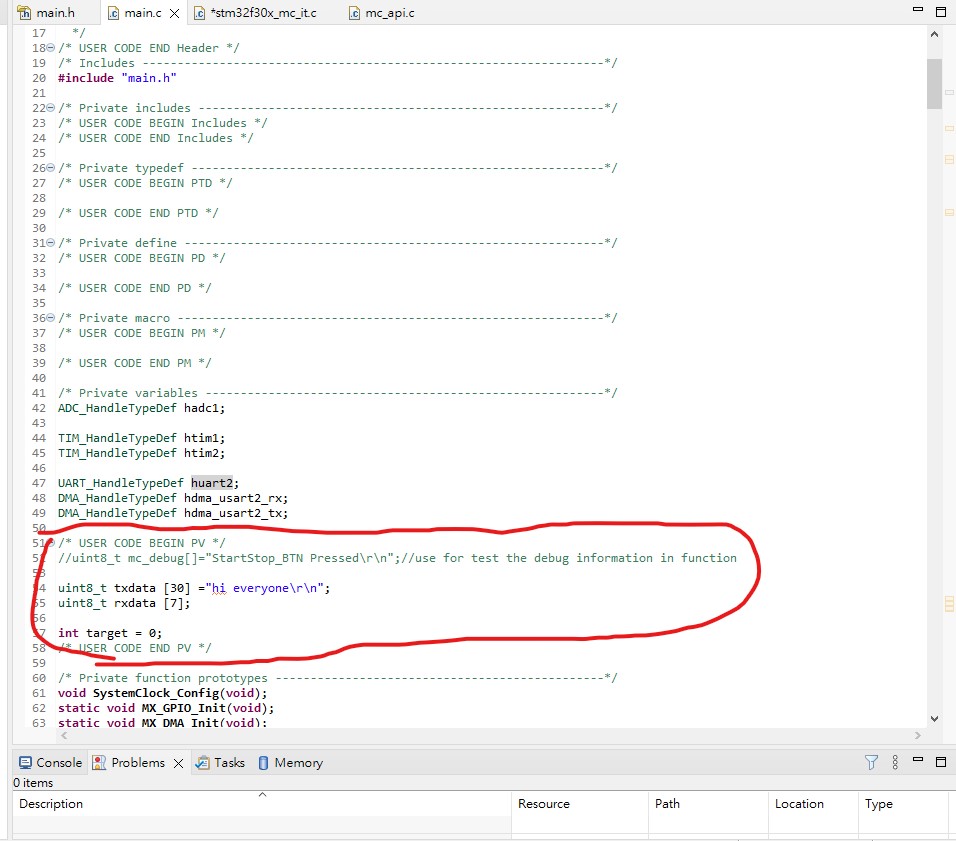
Task: Sort problems by the Description column header
Action: (50, 803)
